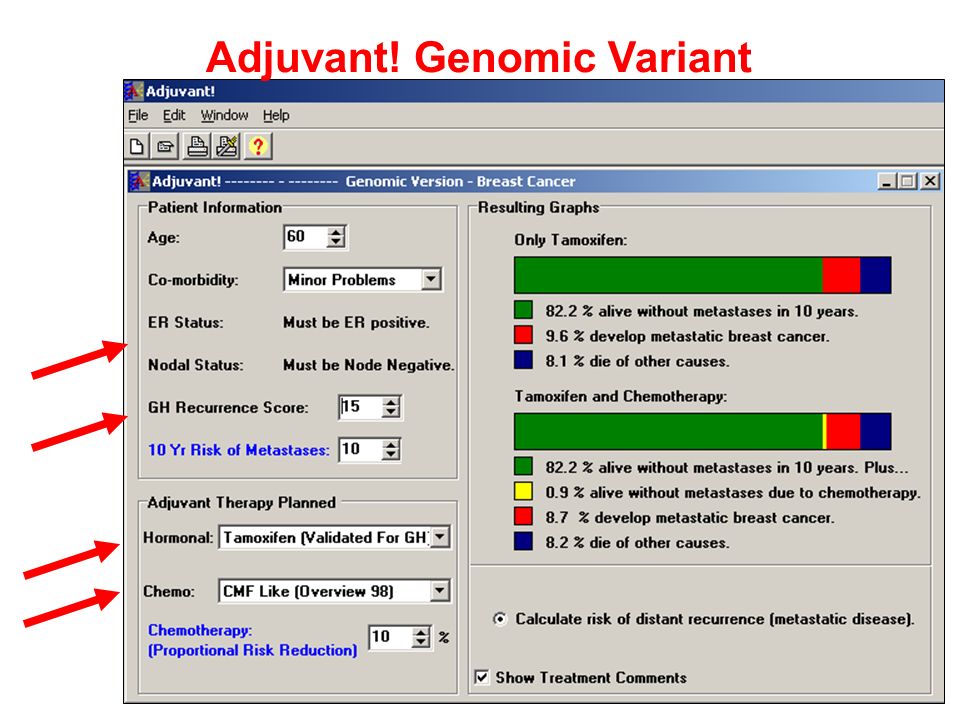This screenshot has height=720, width=960.
Task: Open the Help menu
Action: click(276, 115)
